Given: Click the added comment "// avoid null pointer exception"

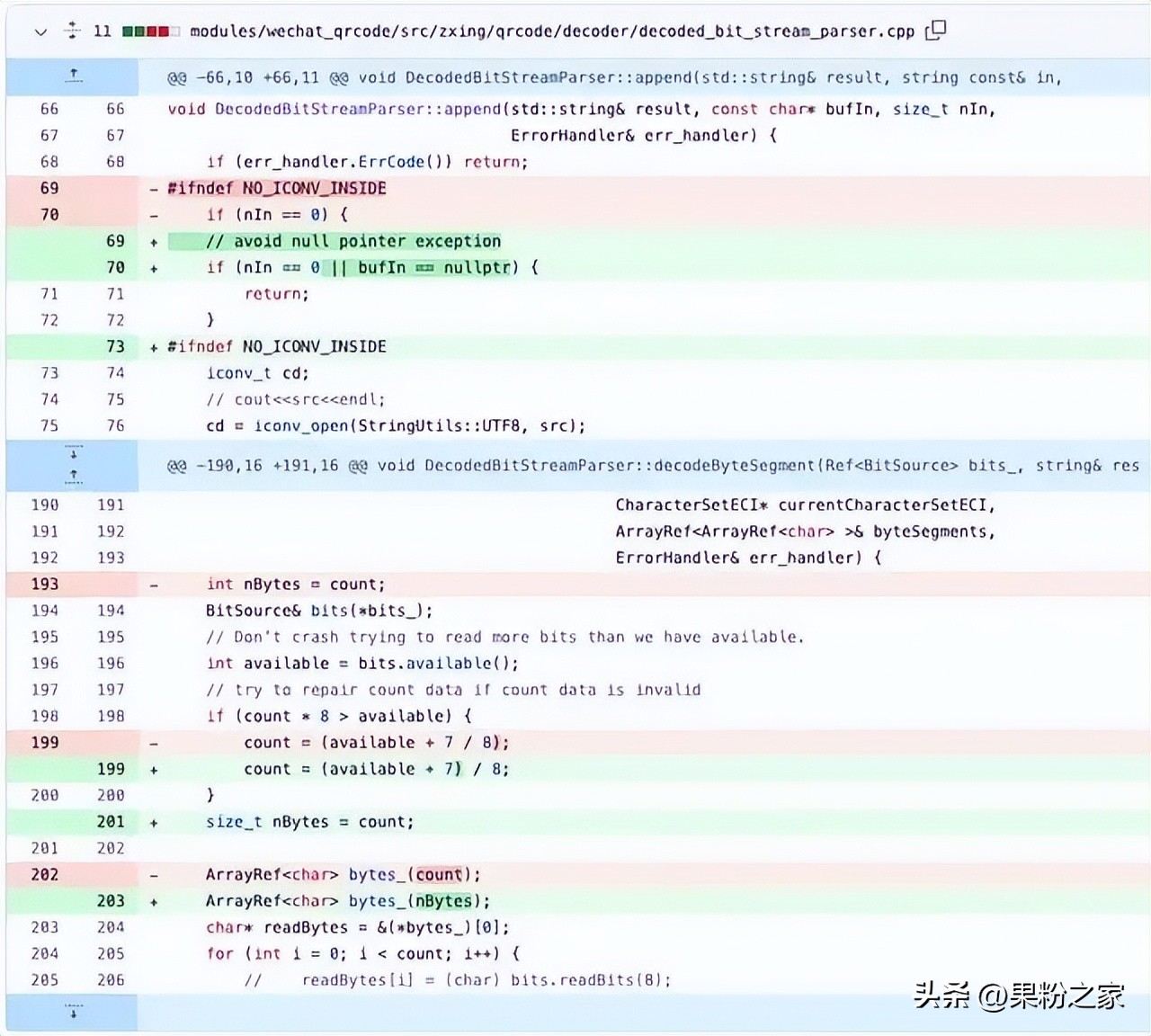Looking at the screenshot, I should click(353, 241).
